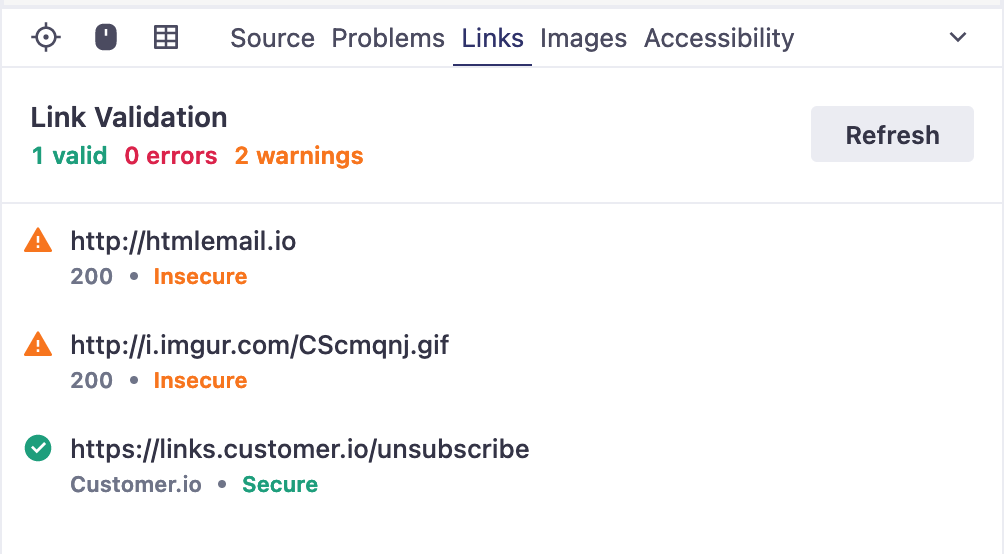Click the "0 errors" count
1004x554 pixels.
[x=171, y=156]
